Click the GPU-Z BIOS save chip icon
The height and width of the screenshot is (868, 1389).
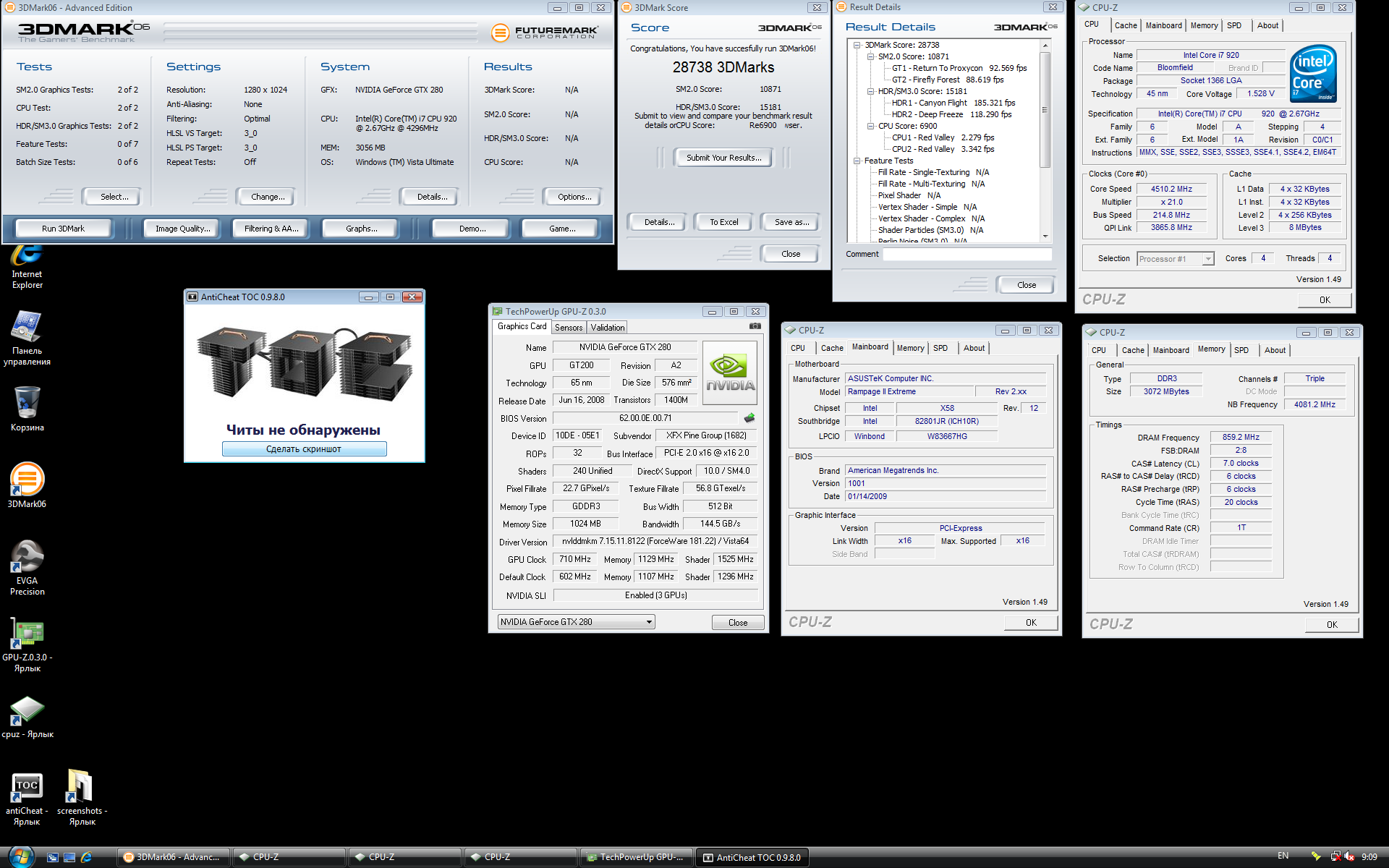pos(749,418)
